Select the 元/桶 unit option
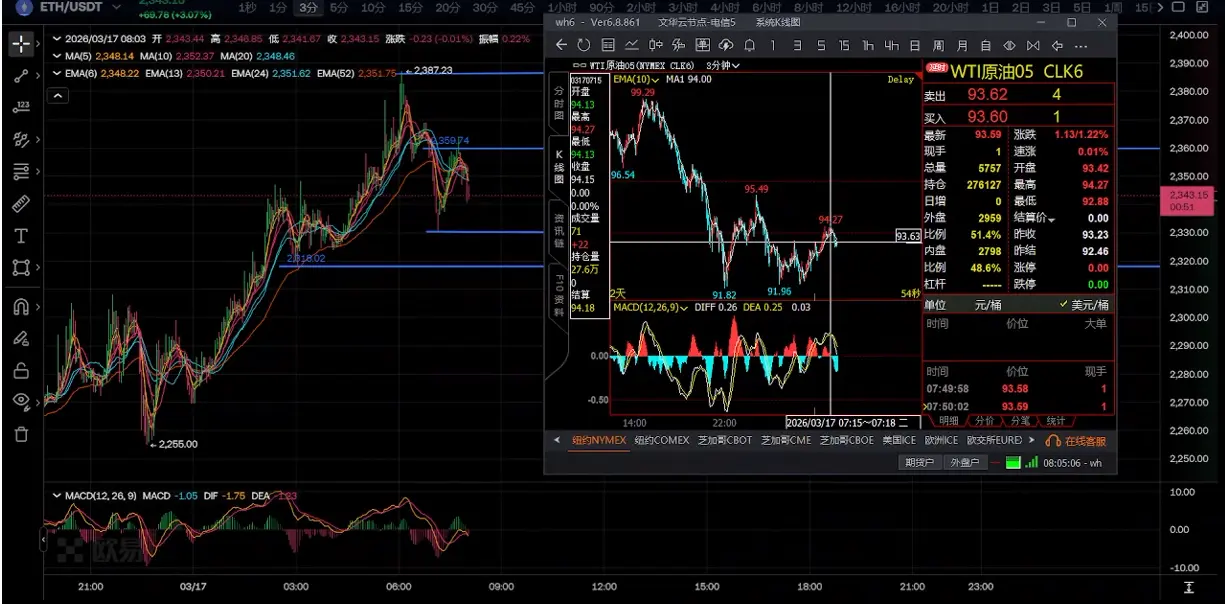The image size is (1225, 604). pyautogui.click(x=990, y=304)
